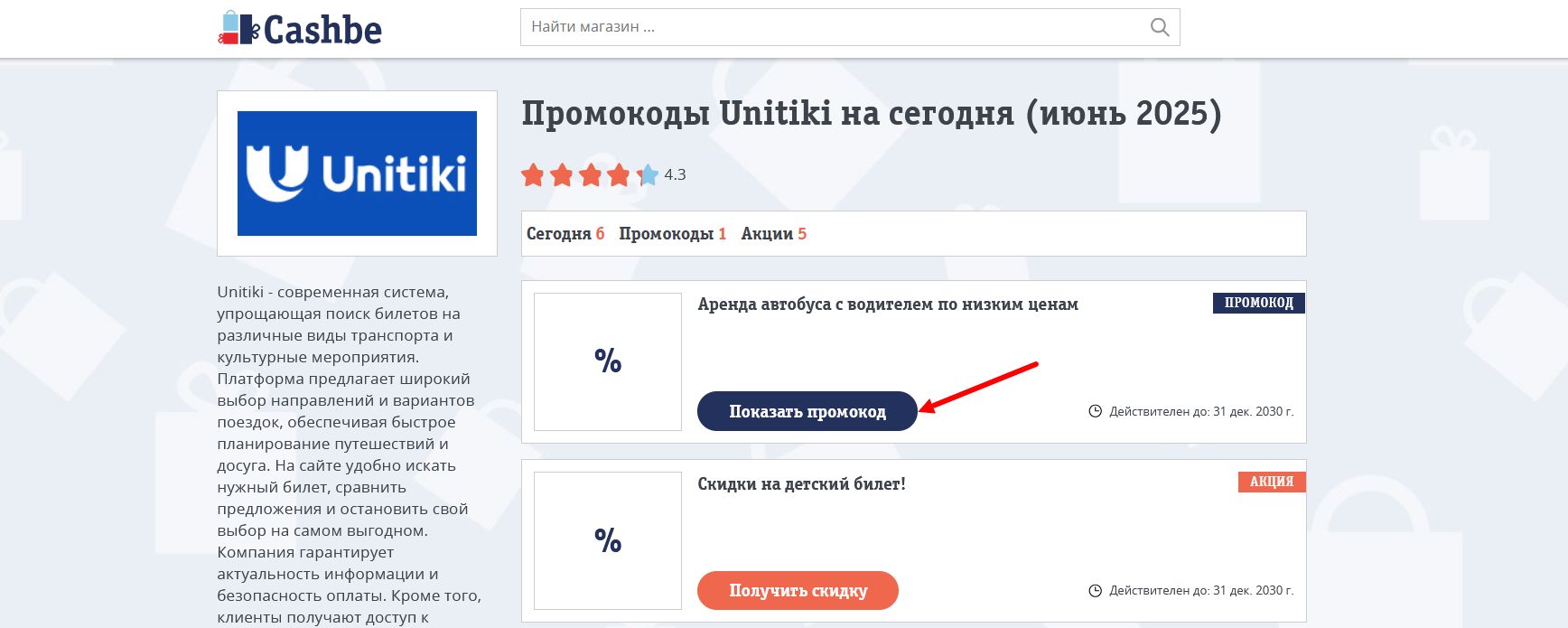Screen dimensions: 1568x628
Task: Click percent thumbnail of bus rental offer
Action: pyautogui.click(x=608, y=361)
